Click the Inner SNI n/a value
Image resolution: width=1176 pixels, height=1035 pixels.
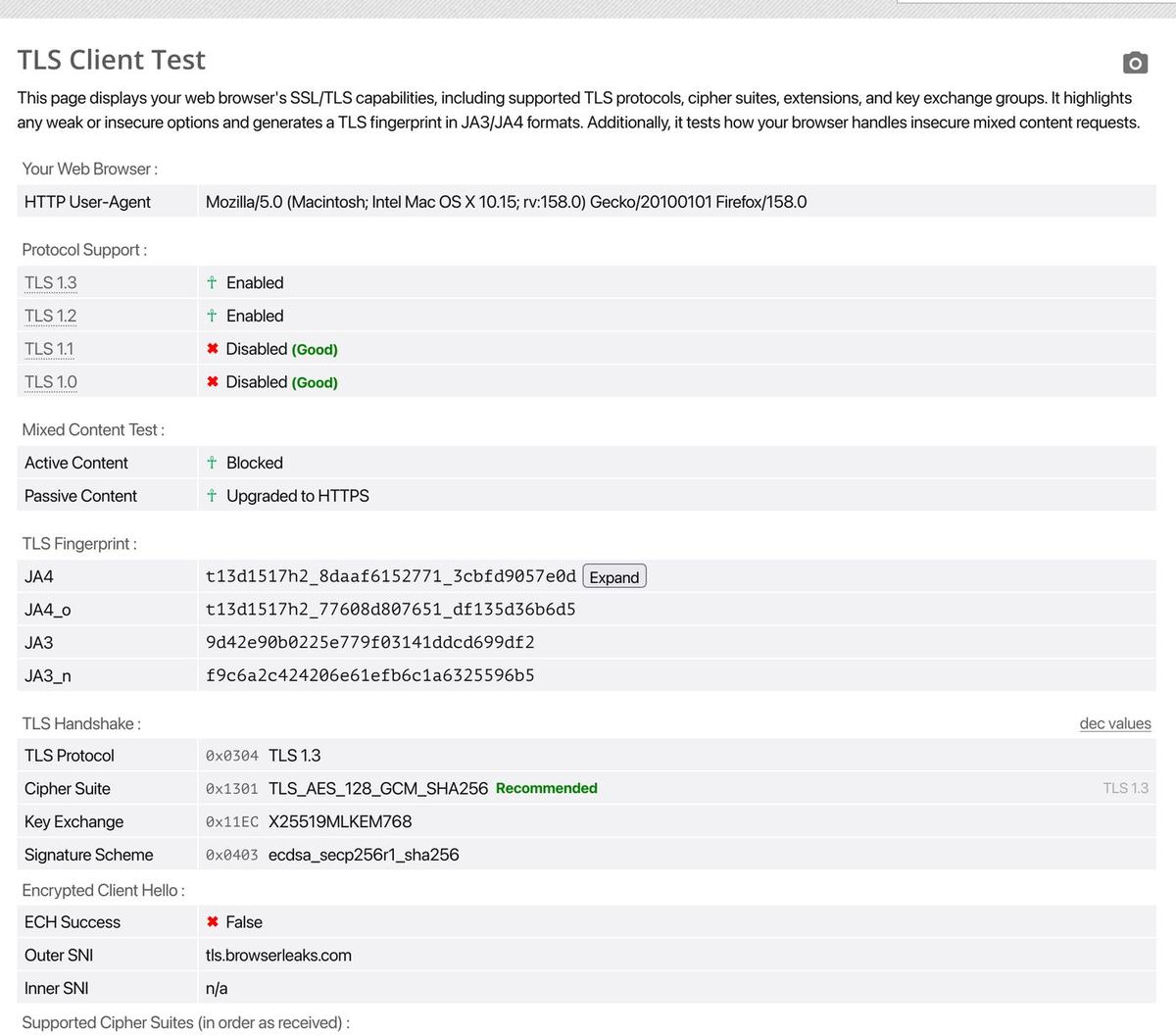pyautogui.click(x=217, y=989)
